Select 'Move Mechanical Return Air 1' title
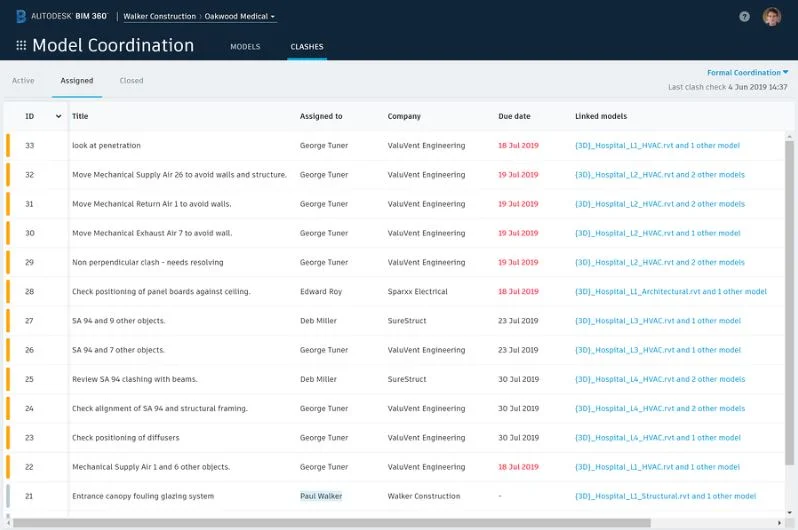Image resolution: width=798 pixels, height=530 pixels. pyautogui.click(x=151, y=204)
